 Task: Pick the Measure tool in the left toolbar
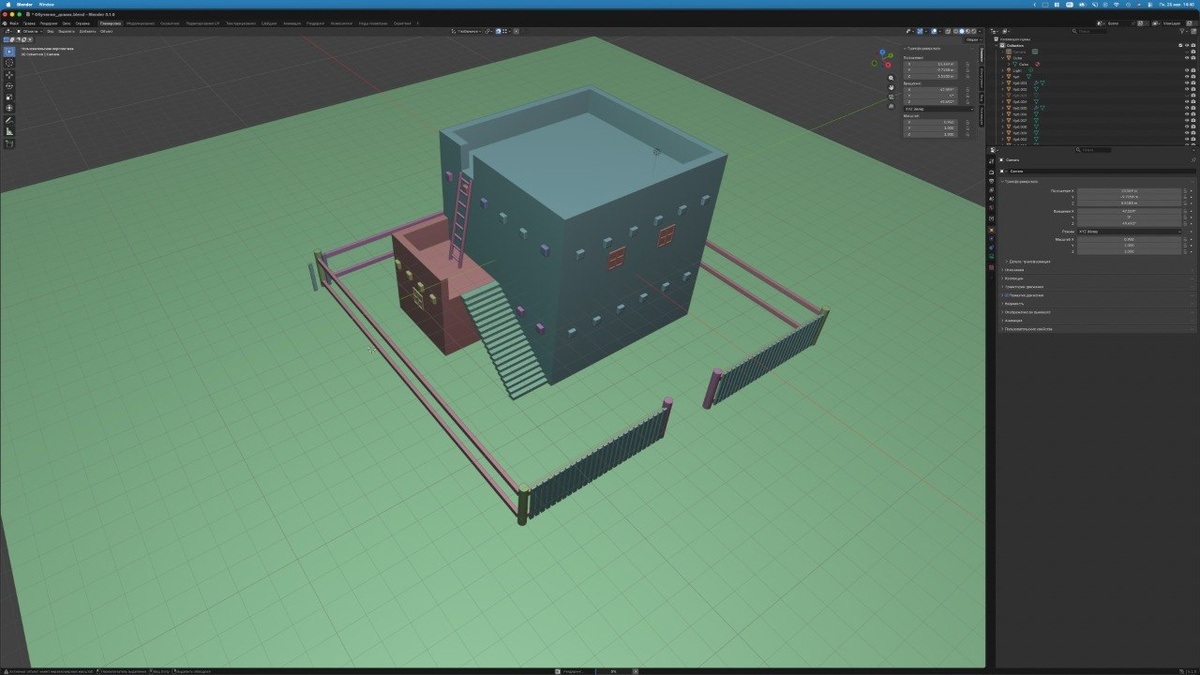click(9, 131)
